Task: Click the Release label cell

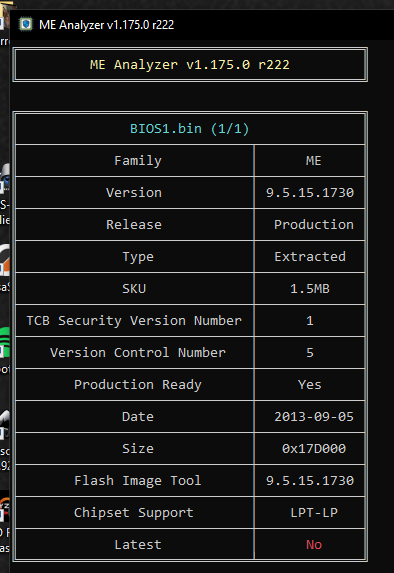Action: point(134,224)
